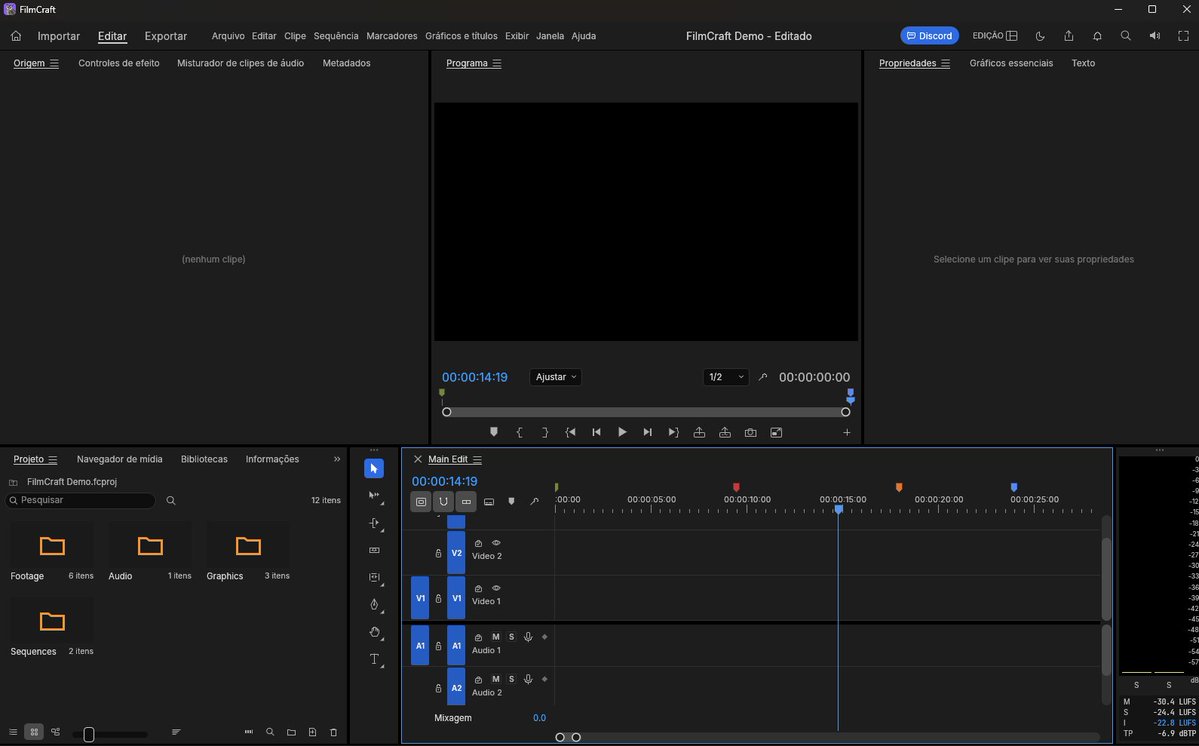
Task: Toggle visibility of Video 2 track
Action: pyautogui.click(x=496, y=543)
